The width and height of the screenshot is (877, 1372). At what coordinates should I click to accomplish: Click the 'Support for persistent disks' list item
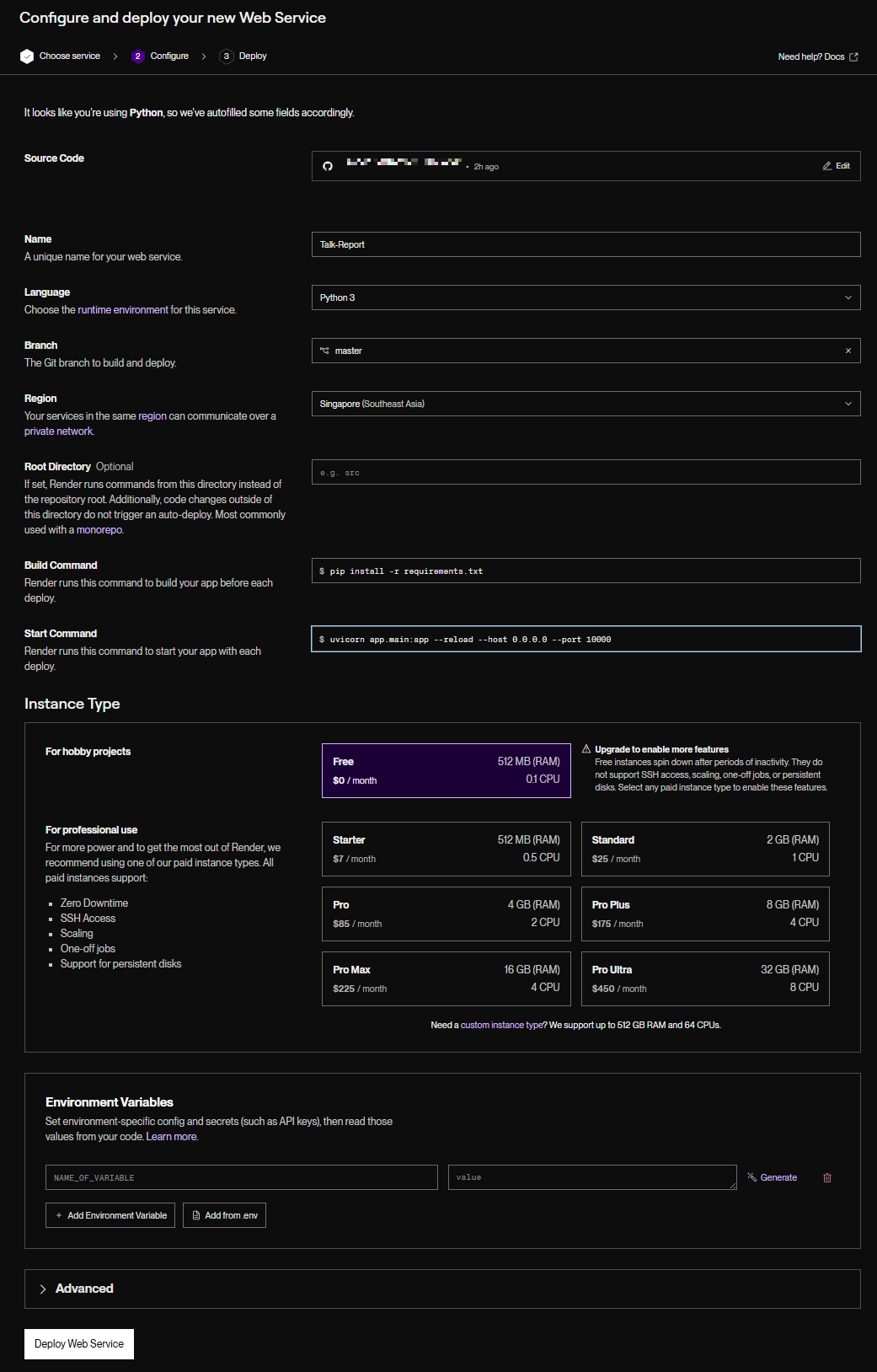[120, 964]
